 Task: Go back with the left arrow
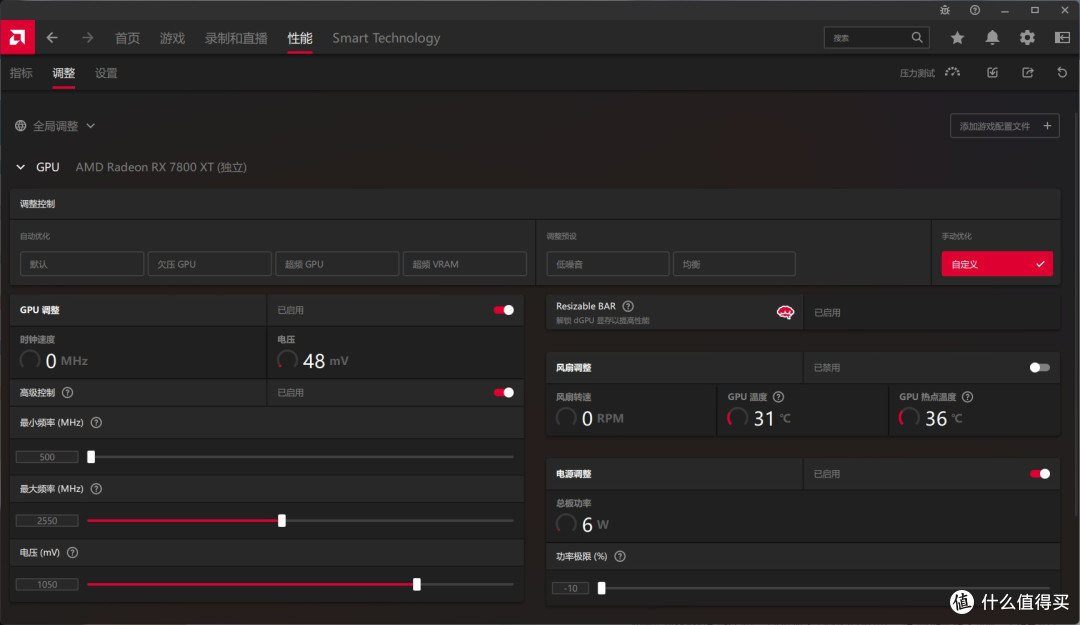52,38
